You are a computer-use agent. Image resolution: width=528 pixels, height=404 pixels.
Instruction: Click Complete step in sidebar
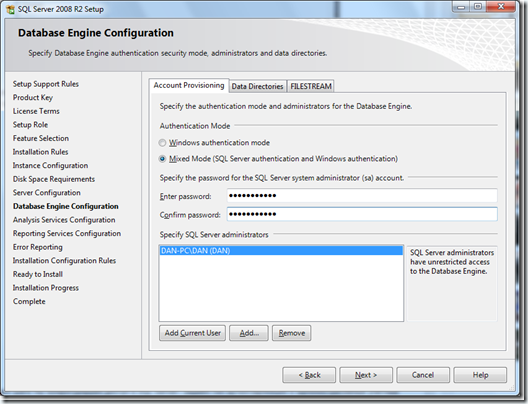point(29,301)
